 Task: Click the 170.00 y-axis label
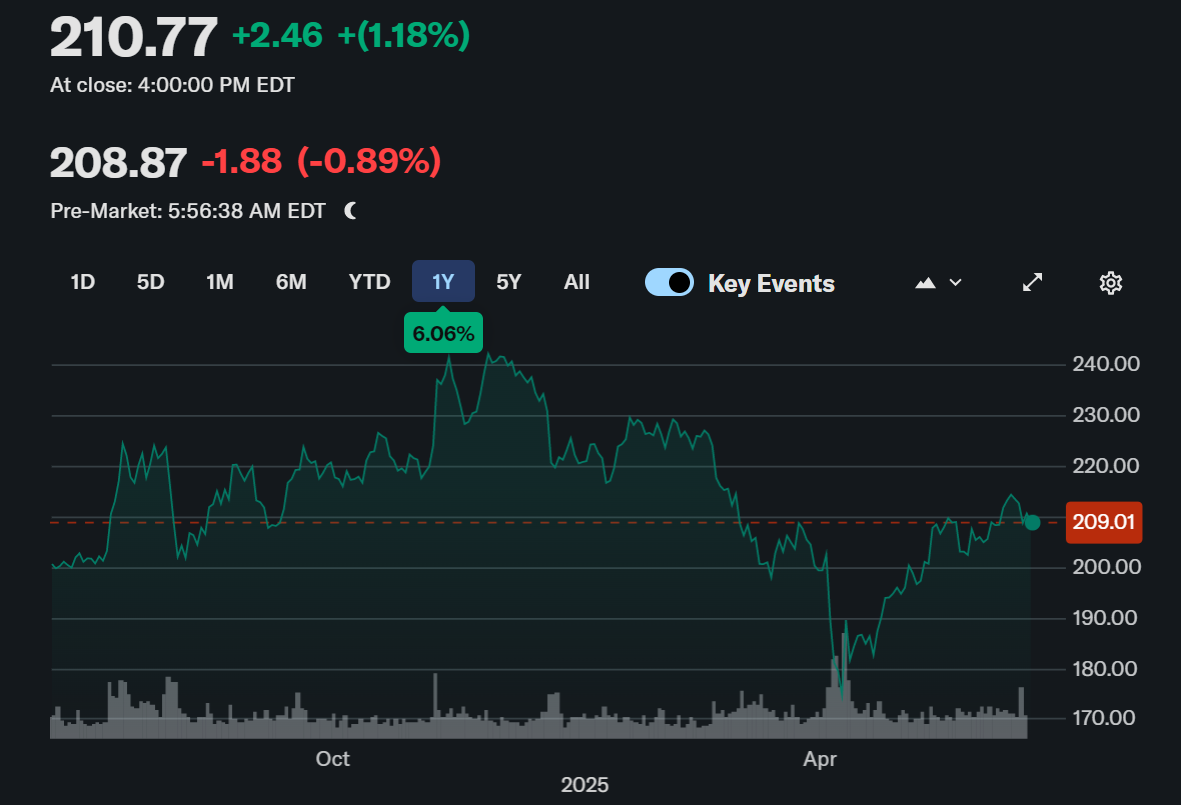tap(1104, 718)
